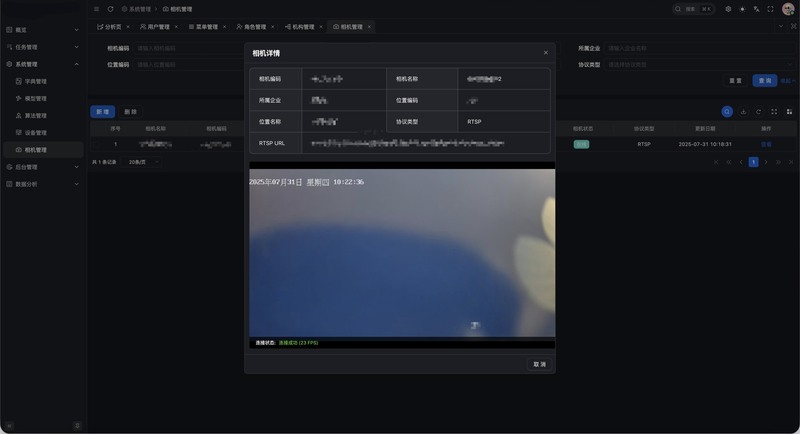The image size is (800, 434).
Task: Open the language translation icon
Action: (757, 9)
